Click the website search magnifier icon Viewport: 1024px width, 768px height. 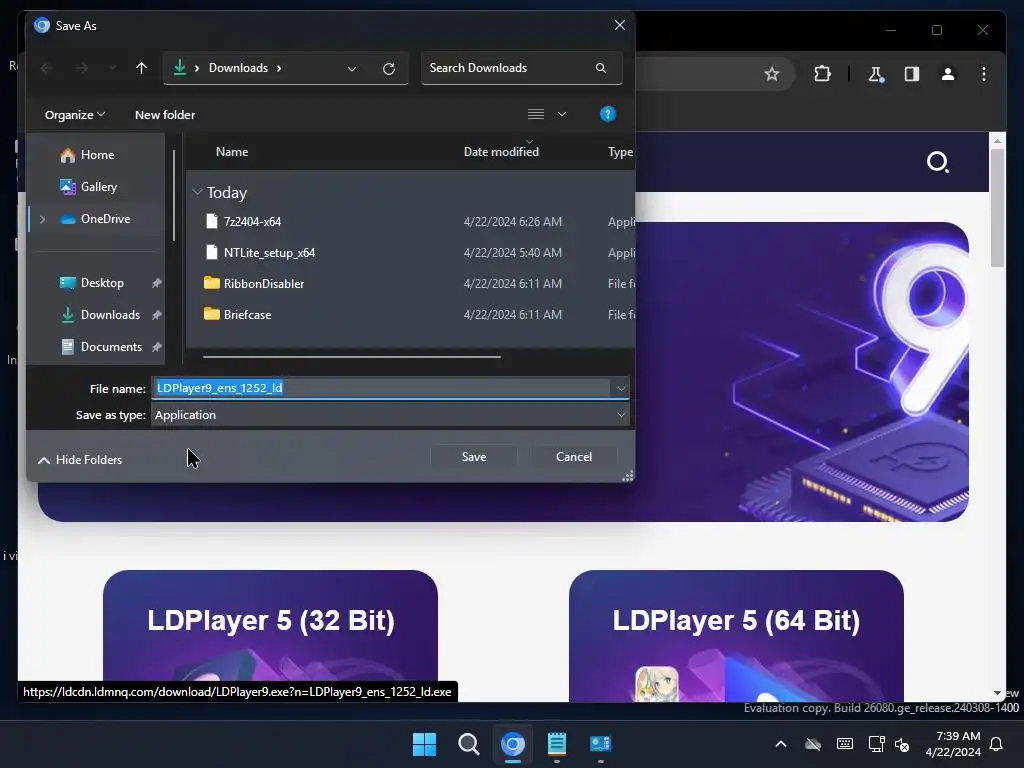click(x=938, y=161)
